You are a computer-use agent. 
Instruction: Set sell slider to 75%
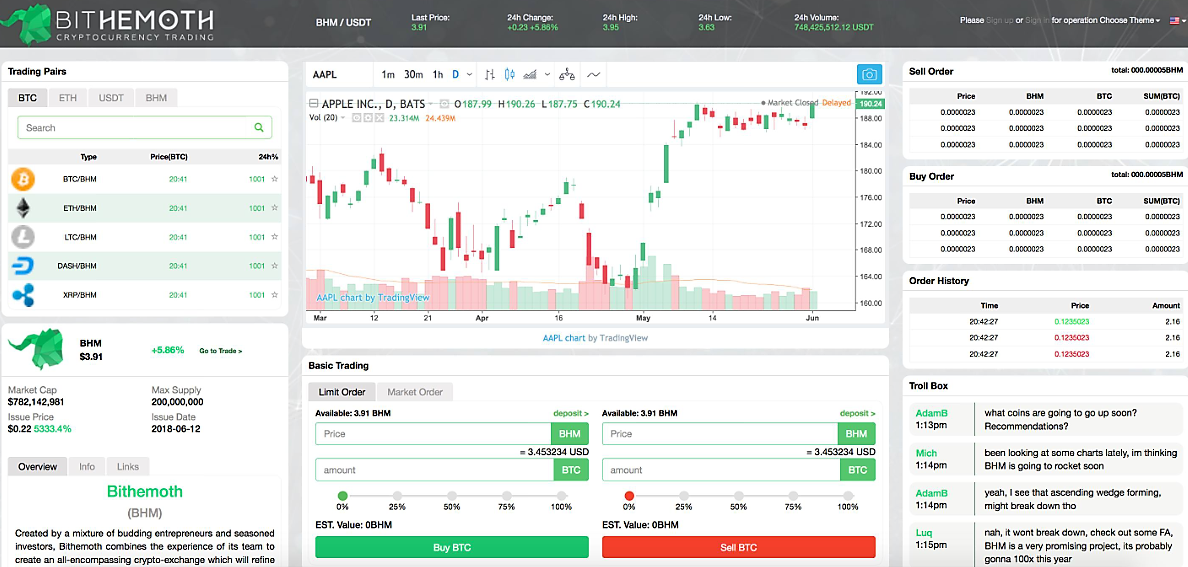tap(793, 496)
